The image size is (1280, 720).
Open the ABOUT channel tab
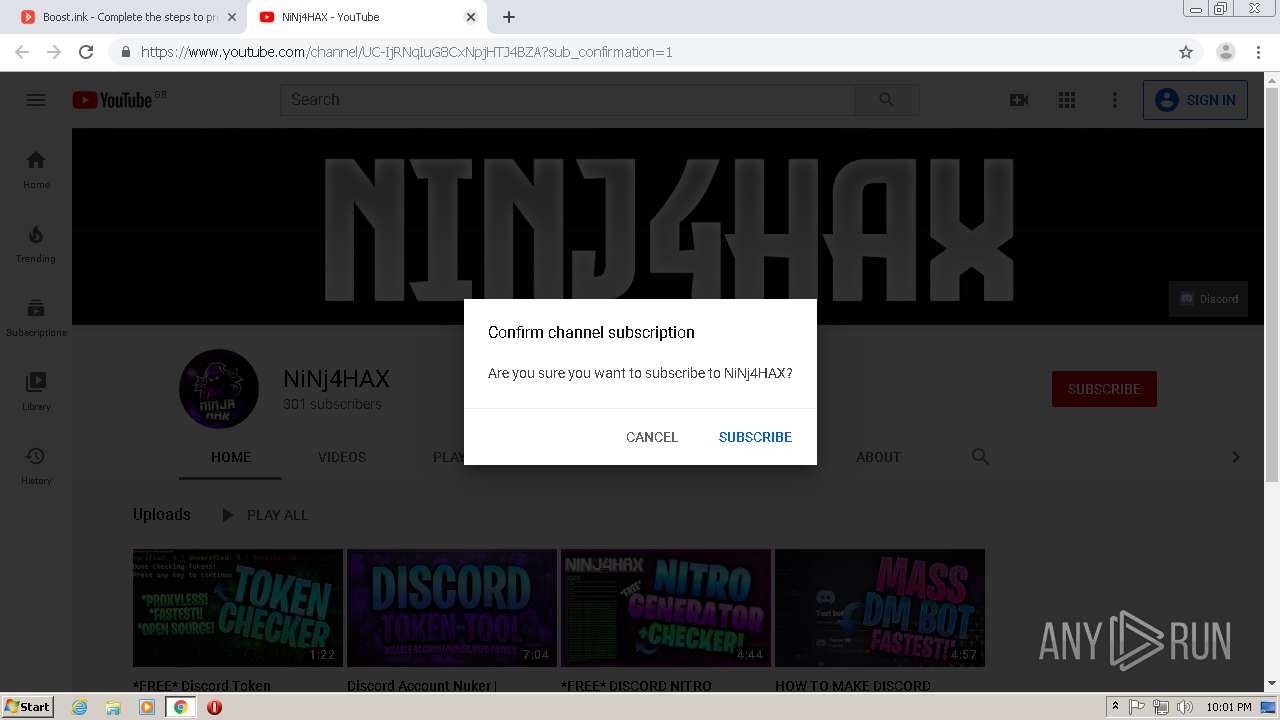[878, 457]
